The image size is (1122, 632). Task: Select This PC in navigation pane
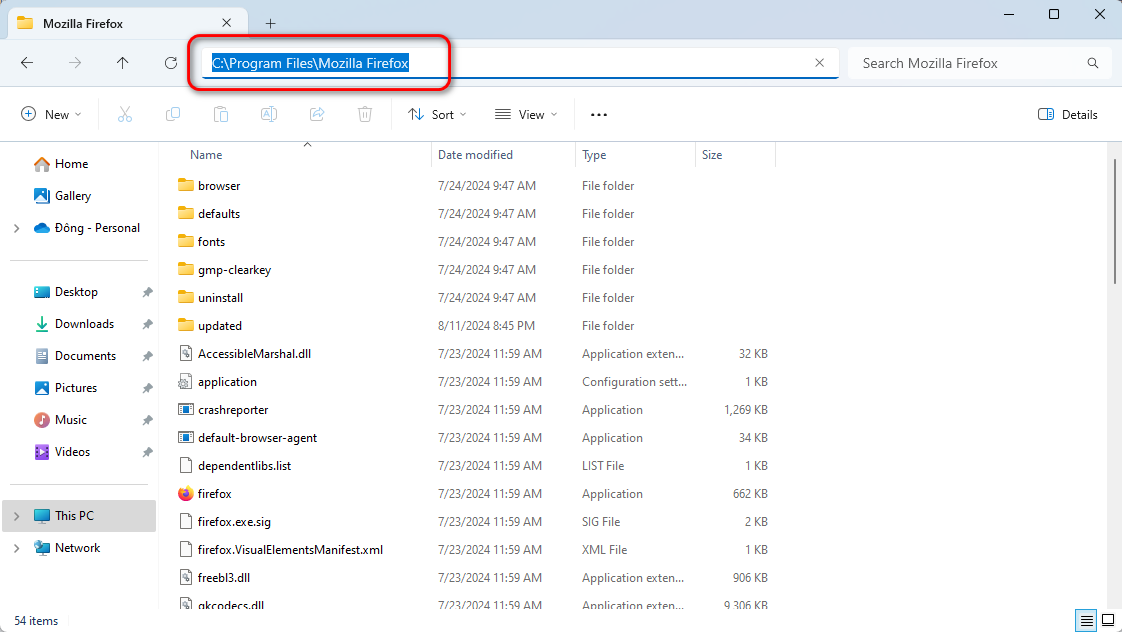click(x=79, y=516)
